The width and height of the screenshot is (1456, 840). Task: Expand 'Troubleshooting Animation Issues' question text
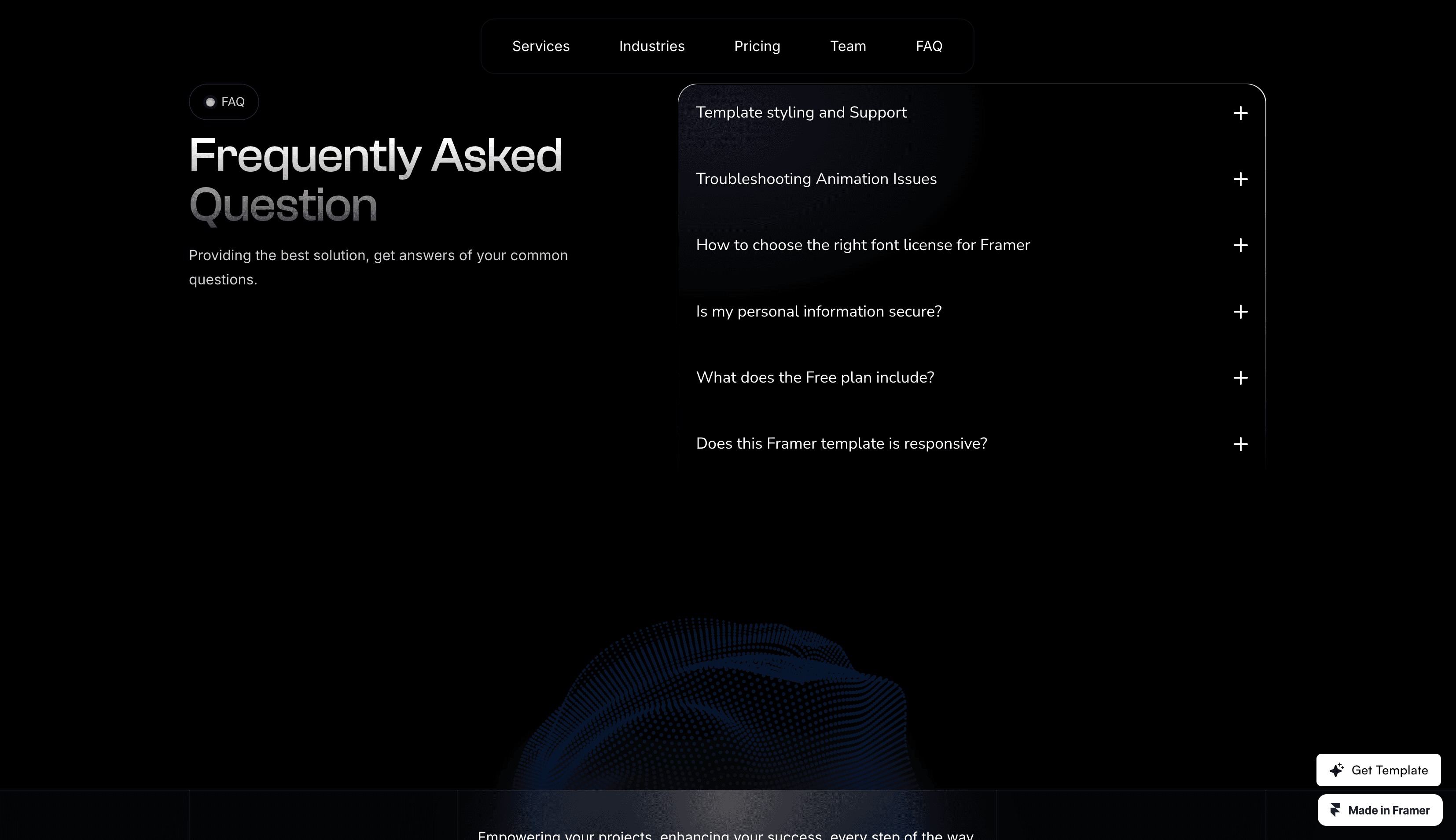click(x=816, y=179)
